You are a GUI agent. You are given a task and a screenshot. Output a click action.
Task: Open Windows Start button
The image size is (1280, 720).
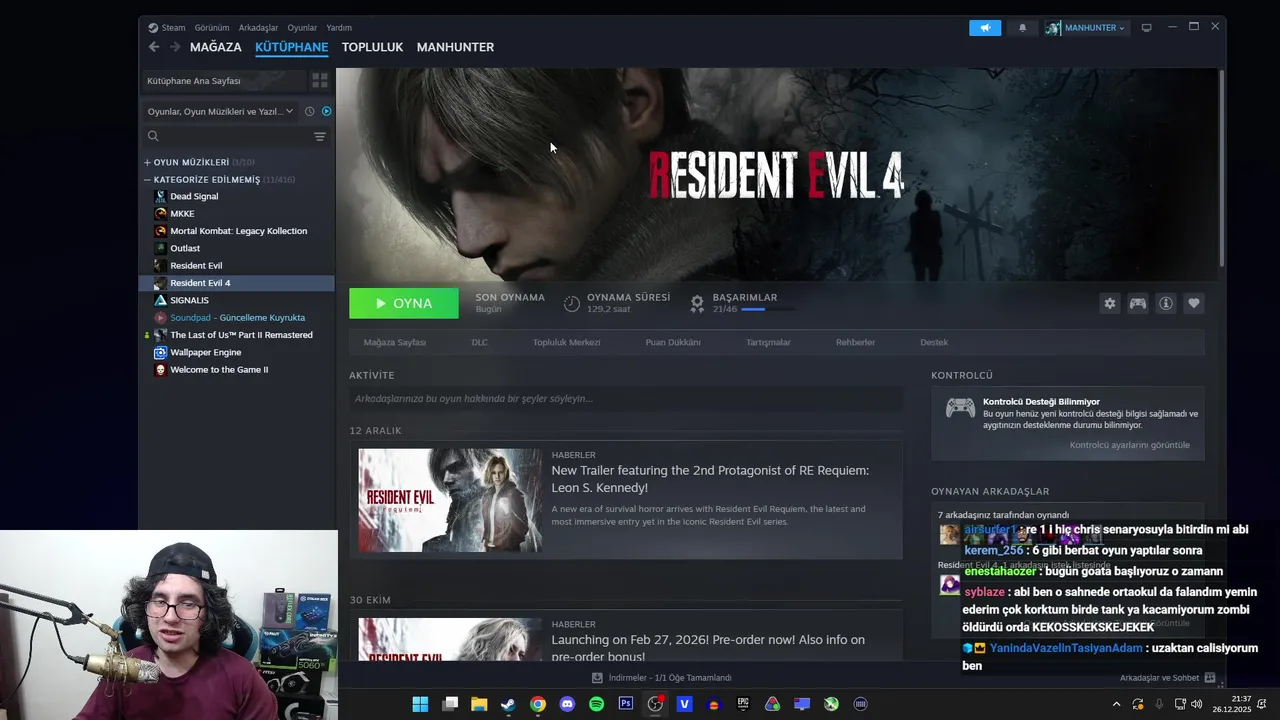pyautogui.click(x=420, y=704)
